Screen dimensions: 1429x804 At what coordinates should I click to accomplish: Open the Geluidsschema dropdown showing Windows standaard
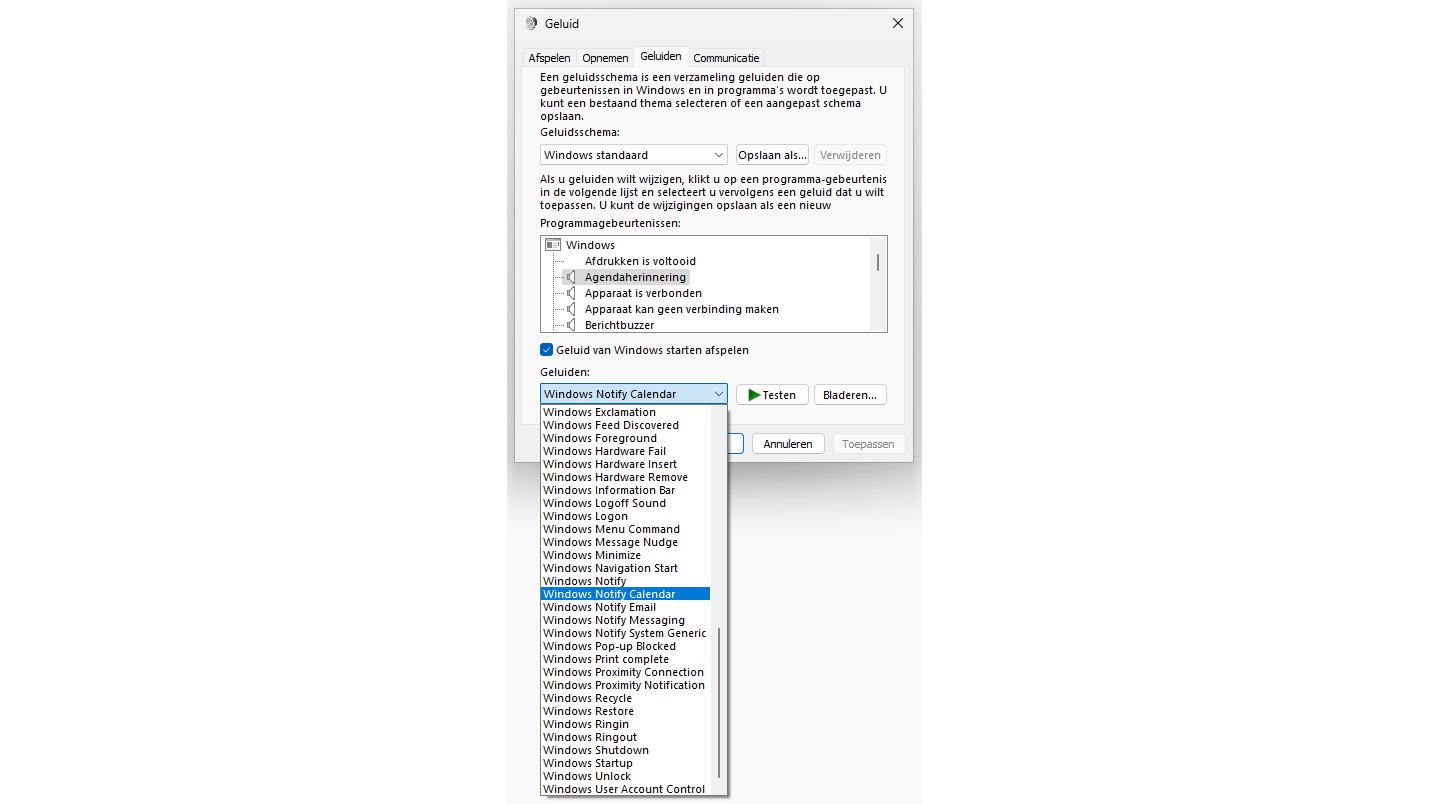click(633, 155)
